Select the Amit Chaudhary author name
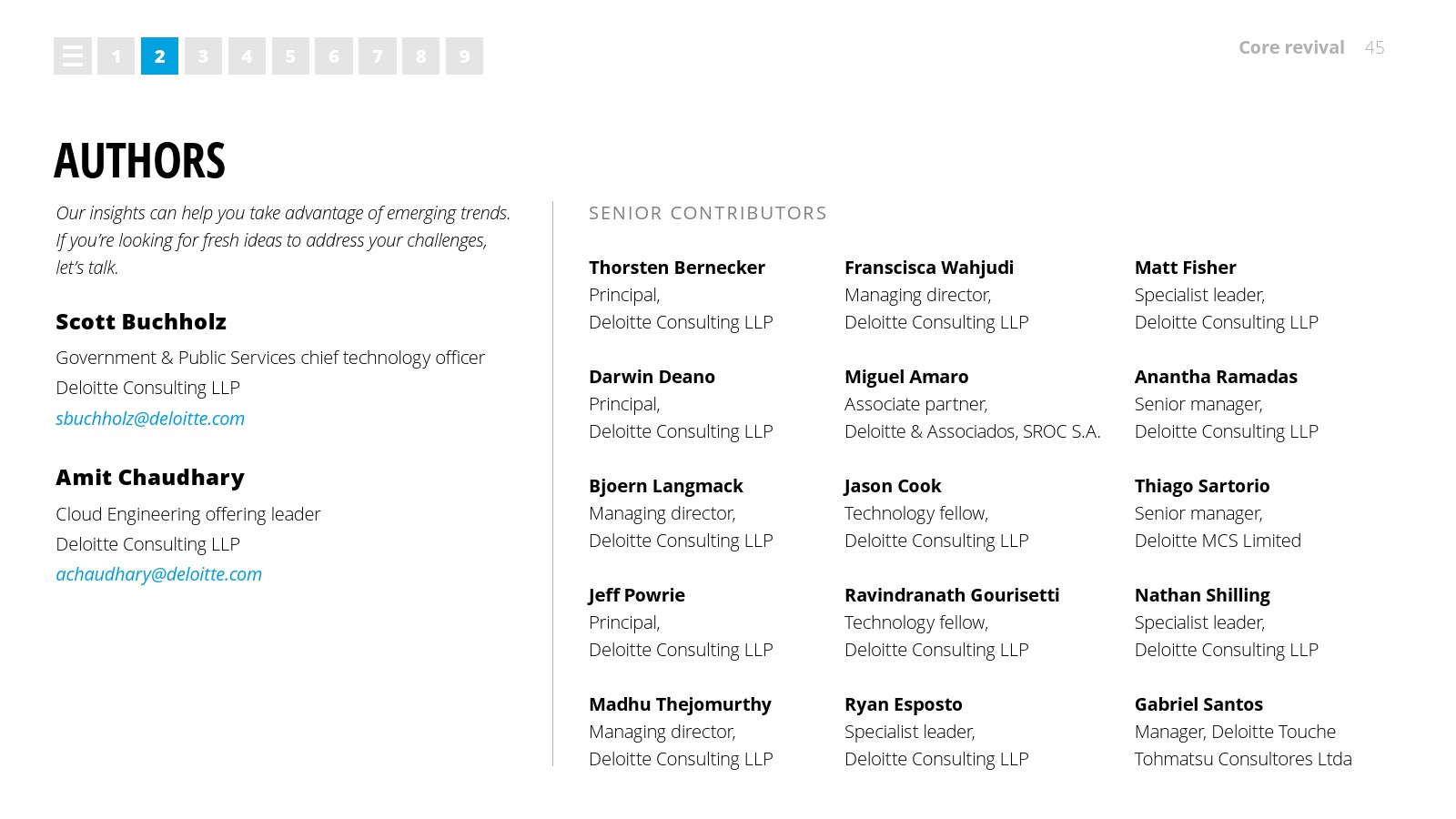This screenshot has height=819, width=1456. pos(150,478)
